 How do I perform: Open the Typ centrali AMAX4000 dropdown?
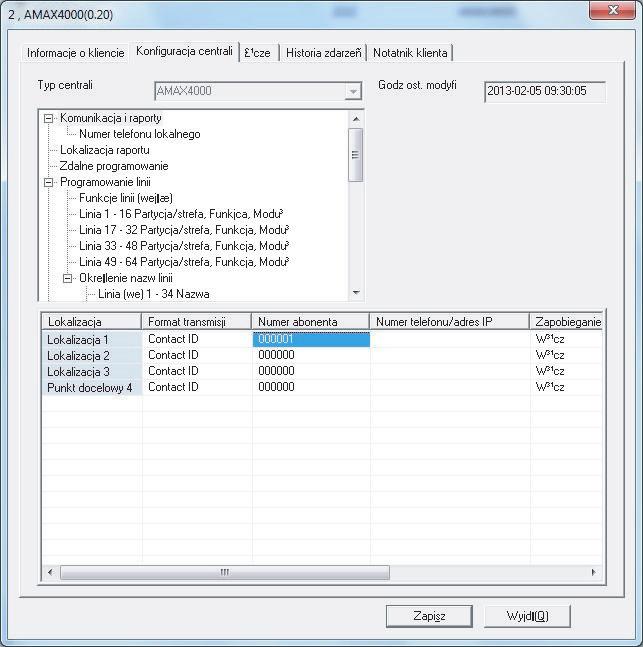353,91
